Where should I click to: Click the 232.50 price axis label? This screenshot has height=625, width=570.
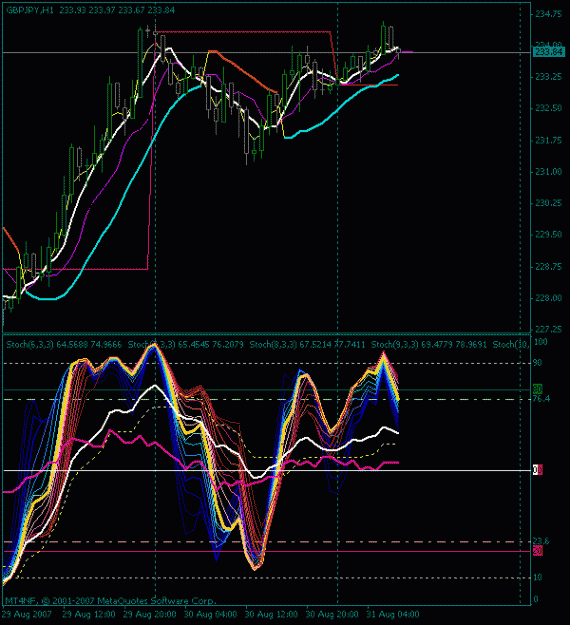pyautogui.click(x=548, y=108)
